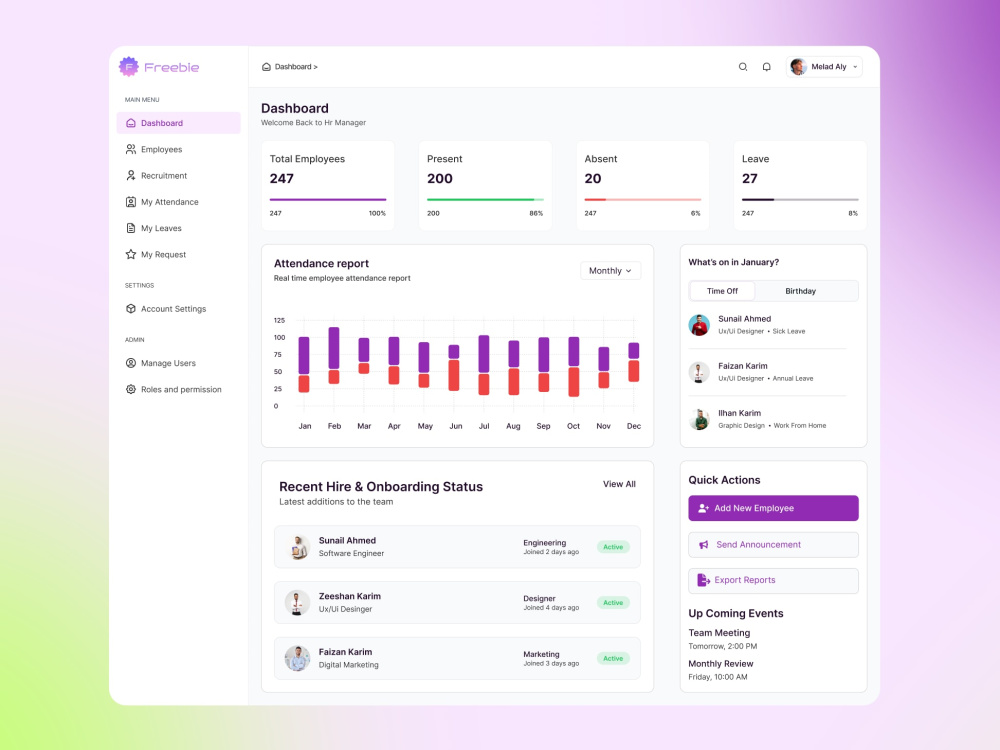This screenshot has height=750, width=1000.
Task: Click the megaphone icon in Send Announcement
Action: pyautogui.click(x=703, y=545)
